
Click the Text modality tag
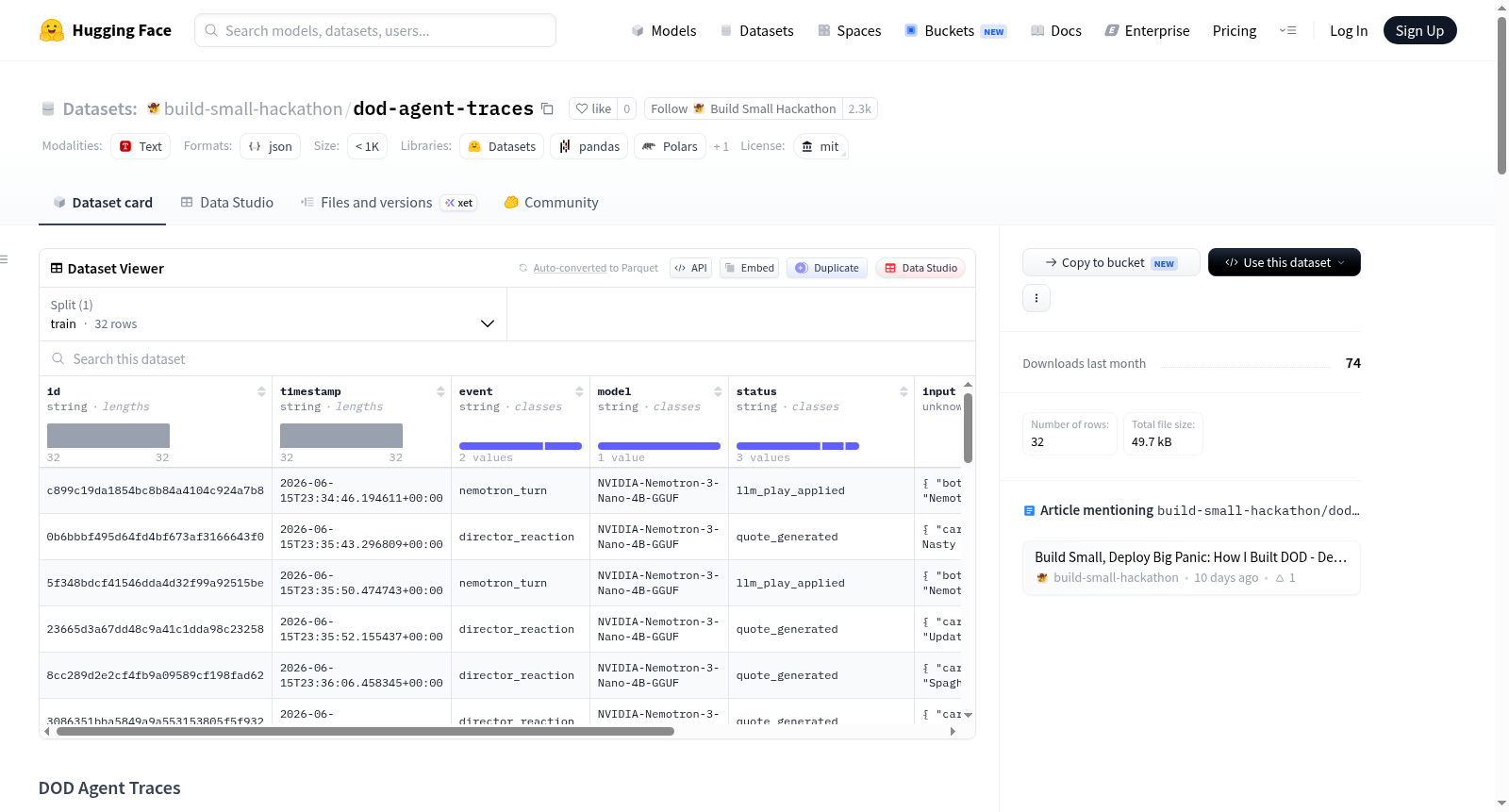click(x=141, y=146)
